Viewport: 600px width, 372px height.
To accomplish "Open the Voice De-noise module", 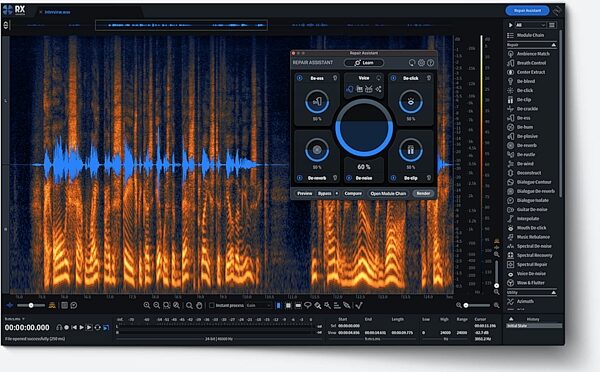I will tap(527, 274).
